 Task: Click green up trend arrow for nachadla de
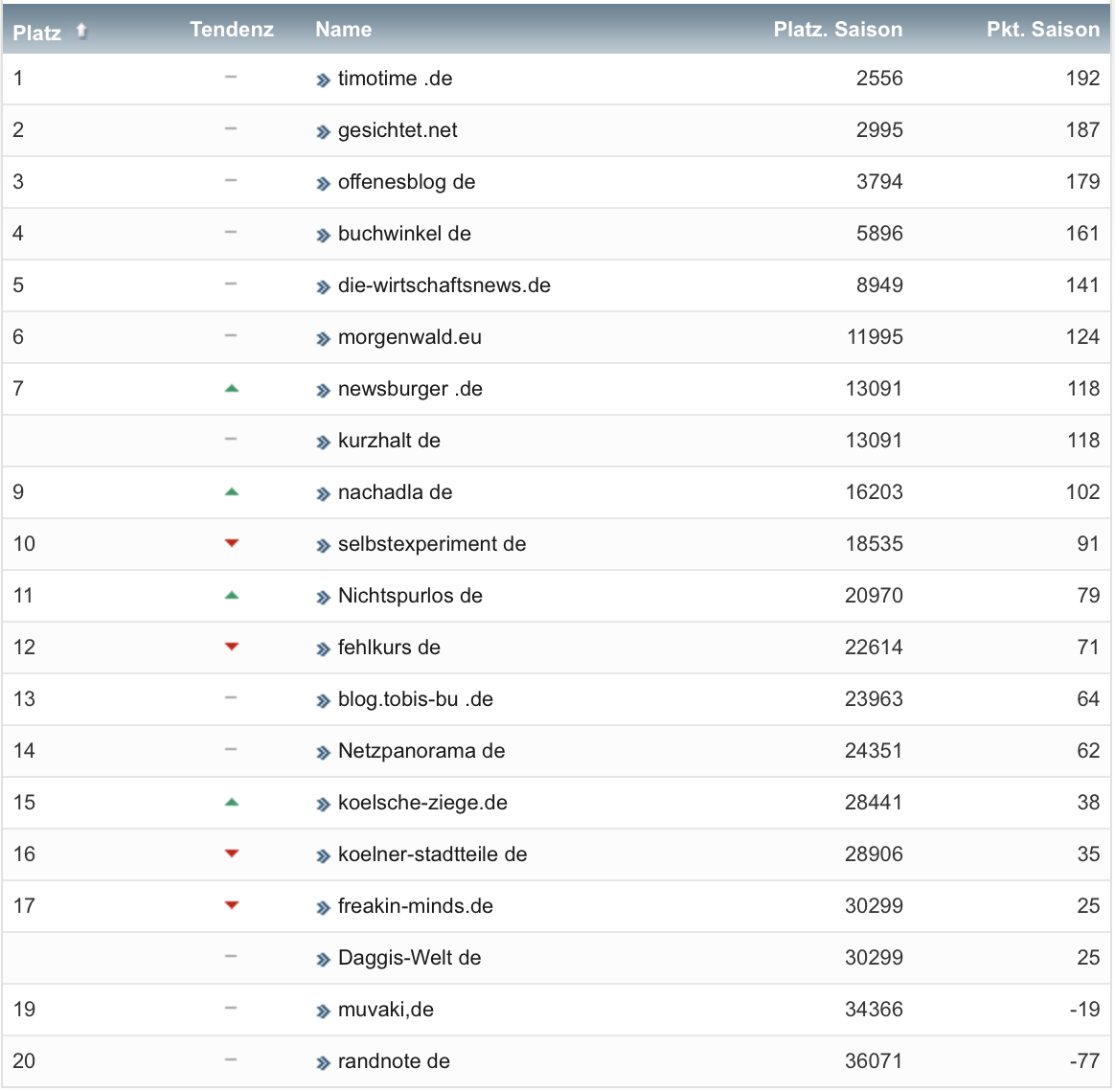pos(231,492)
